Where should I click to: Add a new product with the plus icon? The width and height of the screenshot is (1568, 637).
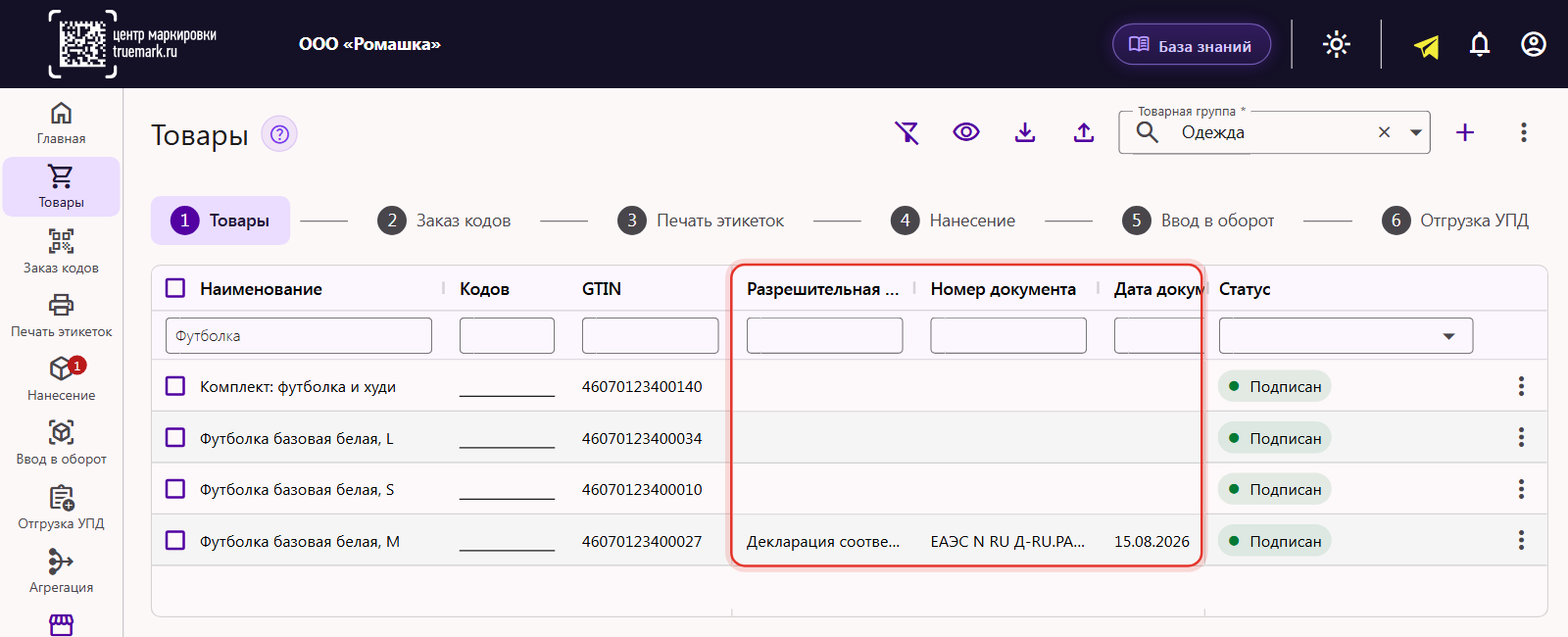1465,132
